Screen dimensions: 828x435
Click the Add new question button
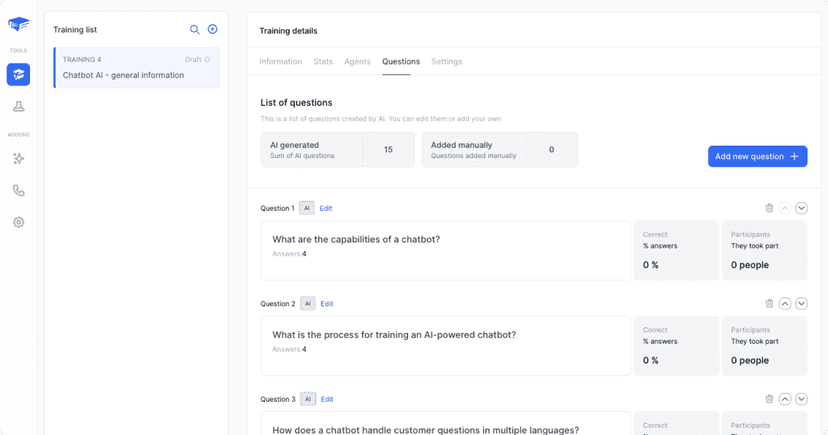click(x=757, y=156)
